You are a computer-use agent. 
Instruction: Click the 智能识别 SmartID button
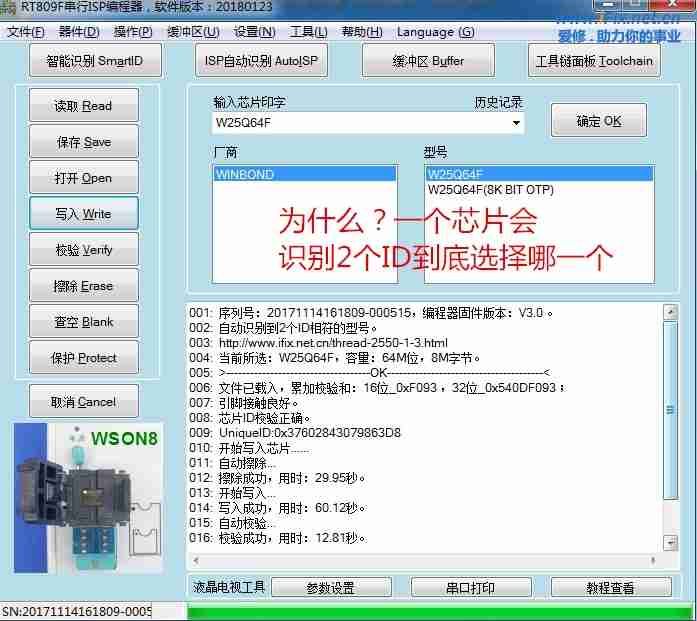click(95, 60)
